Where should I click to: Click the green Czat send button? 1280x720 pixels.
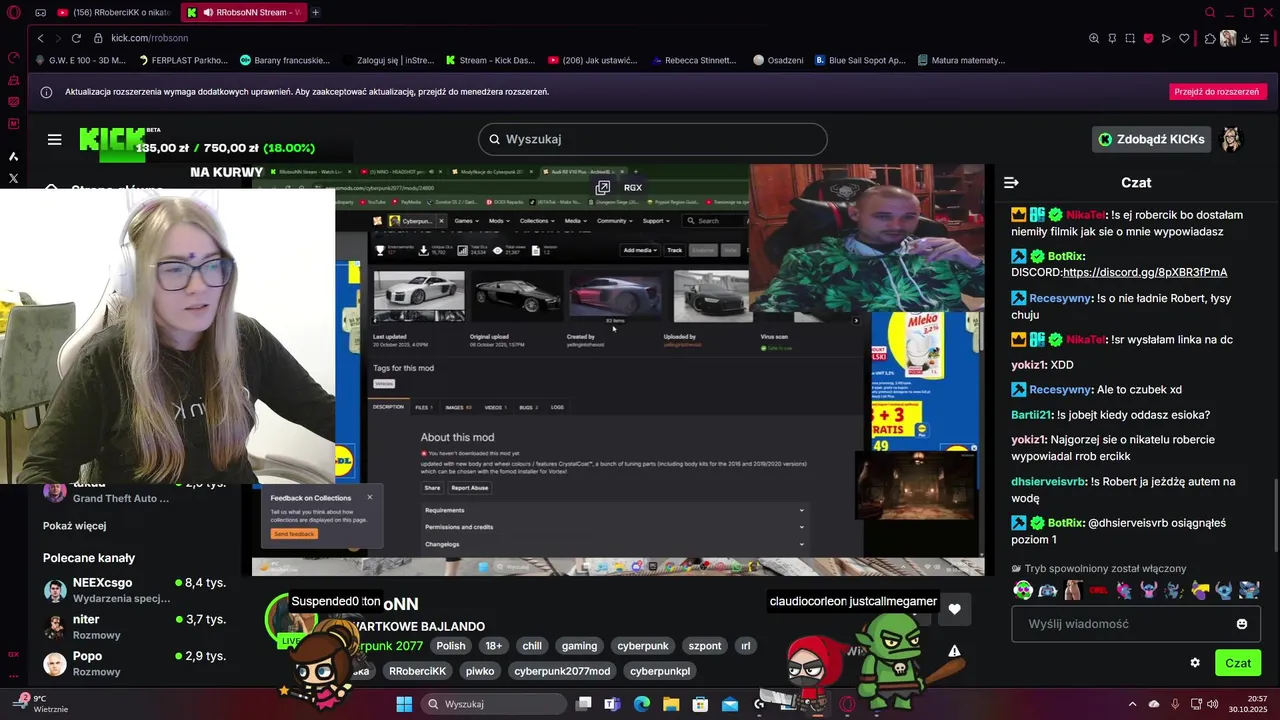click(x=1238, y=662)
